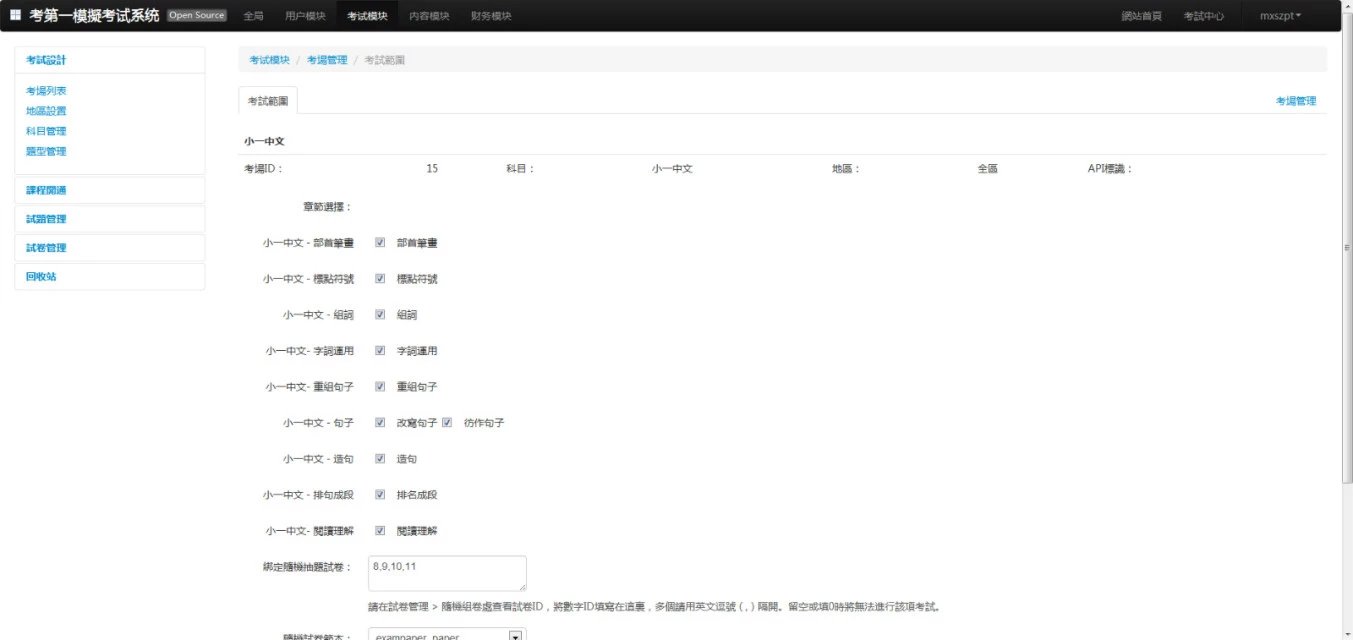Screen dimensions: 1353x640
Task: Expand the exampaper_paper select box
Action: [446, 635]
